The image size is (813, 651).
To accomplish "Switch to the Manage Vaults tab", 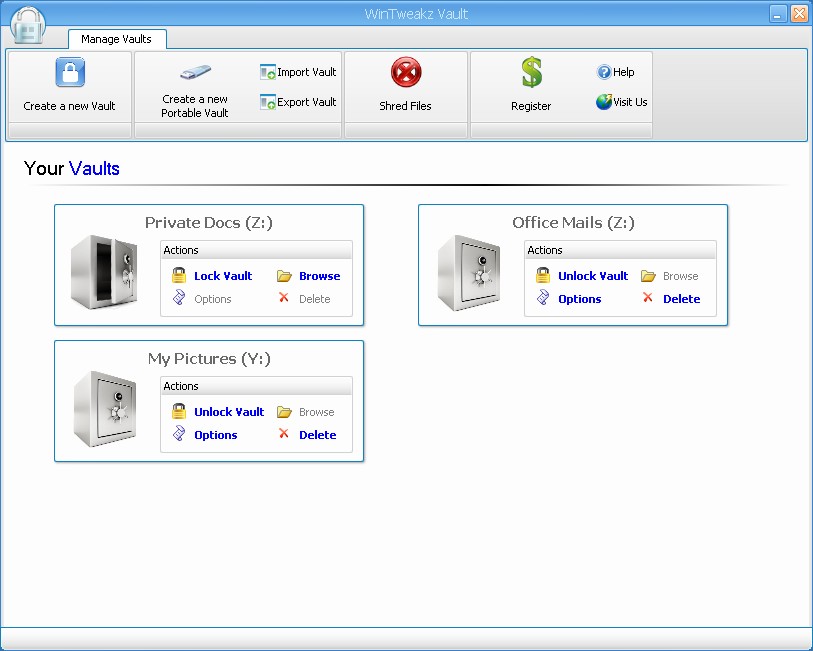I will point(117,39).
